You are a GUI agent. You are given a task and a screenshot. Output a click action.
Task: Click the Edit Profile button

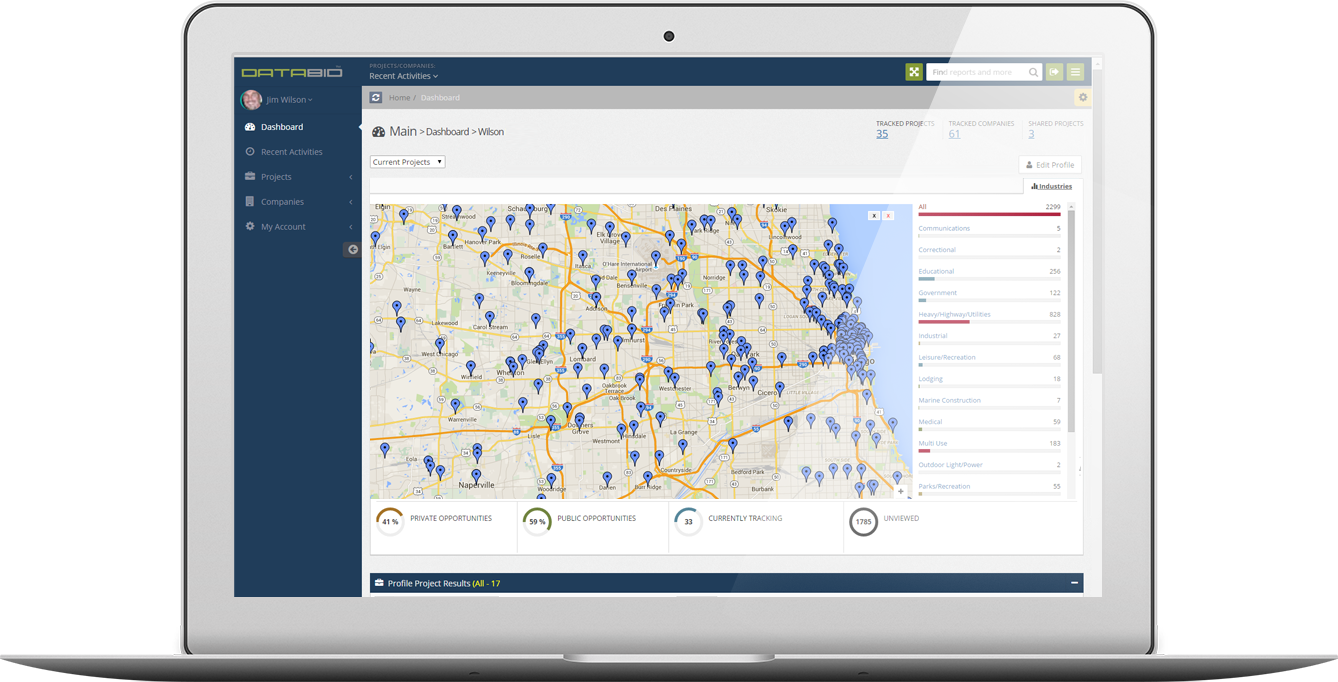[x=1049, y=164]
